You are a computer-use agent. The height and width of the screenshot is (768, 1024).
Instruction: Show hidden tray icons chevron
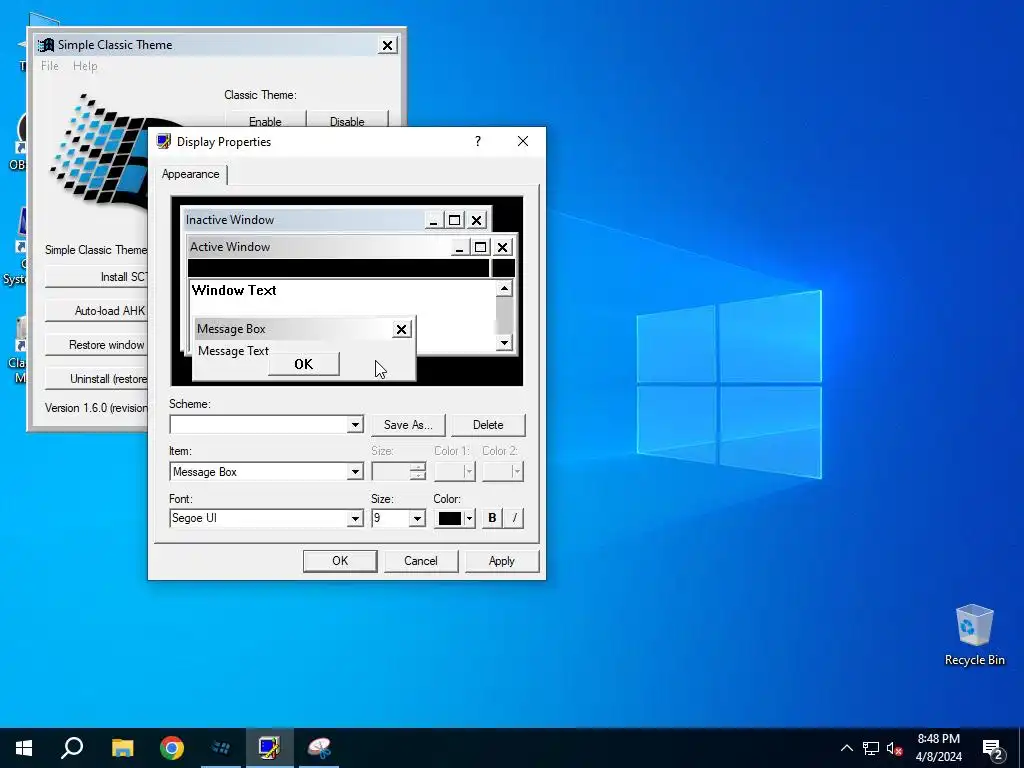coord(846,748)
